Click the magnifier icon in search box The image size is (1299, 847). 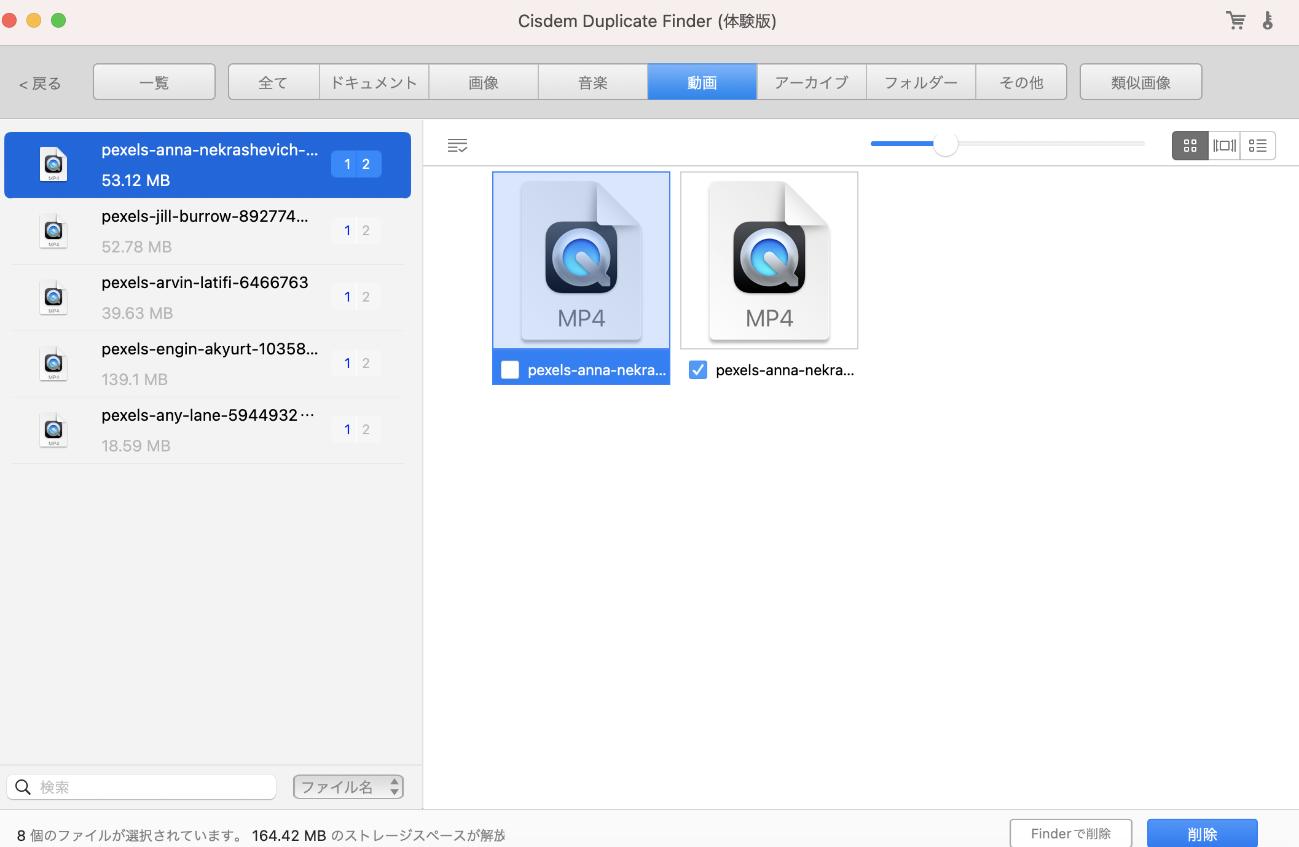coord(23,787)
